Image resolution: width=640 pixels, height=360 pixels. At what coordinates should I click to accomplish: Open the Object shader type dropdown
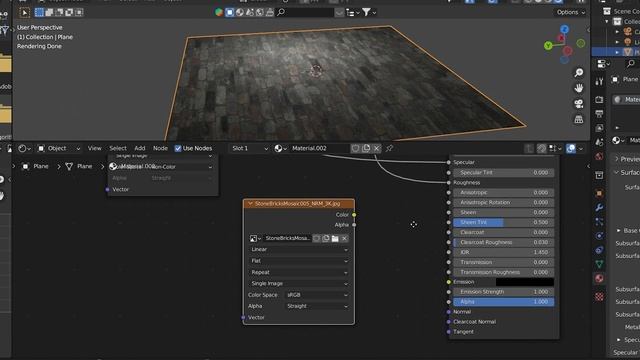coord(59,149)
